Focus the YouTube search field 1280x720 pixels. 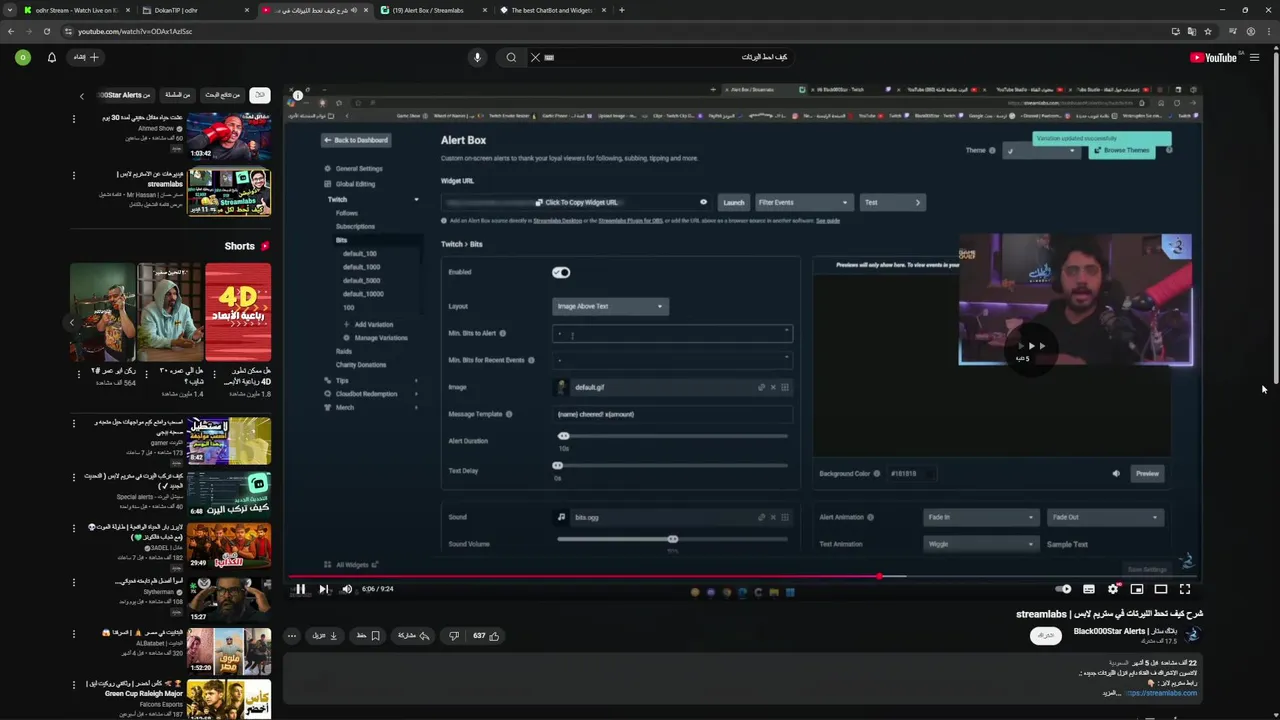[670, 57]
